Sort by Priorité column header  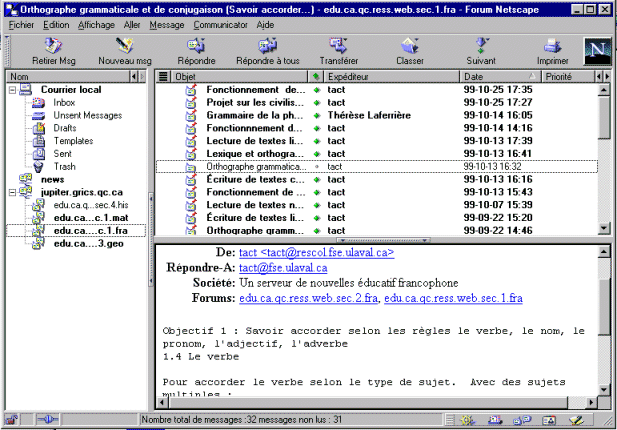click(567, 76)
